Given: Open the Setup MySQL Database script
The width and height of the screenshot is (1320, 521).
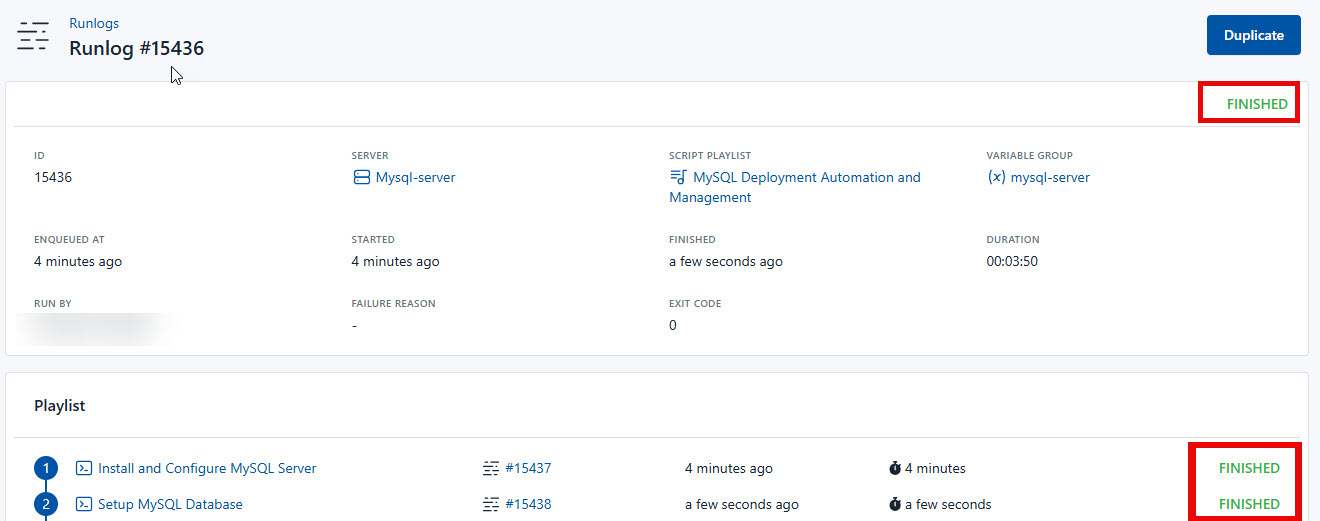Looking at the screenshot, I should pyautogui.click(x=170, y=504).
